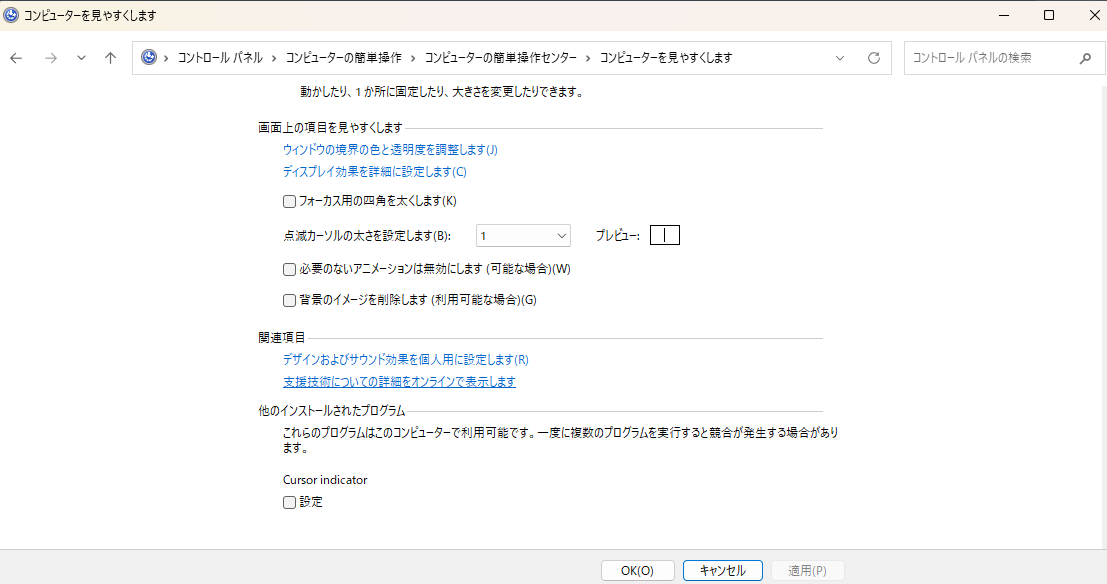1107x584 pixels.
Task: Click the window title bar icon
Action: (11, 15)
